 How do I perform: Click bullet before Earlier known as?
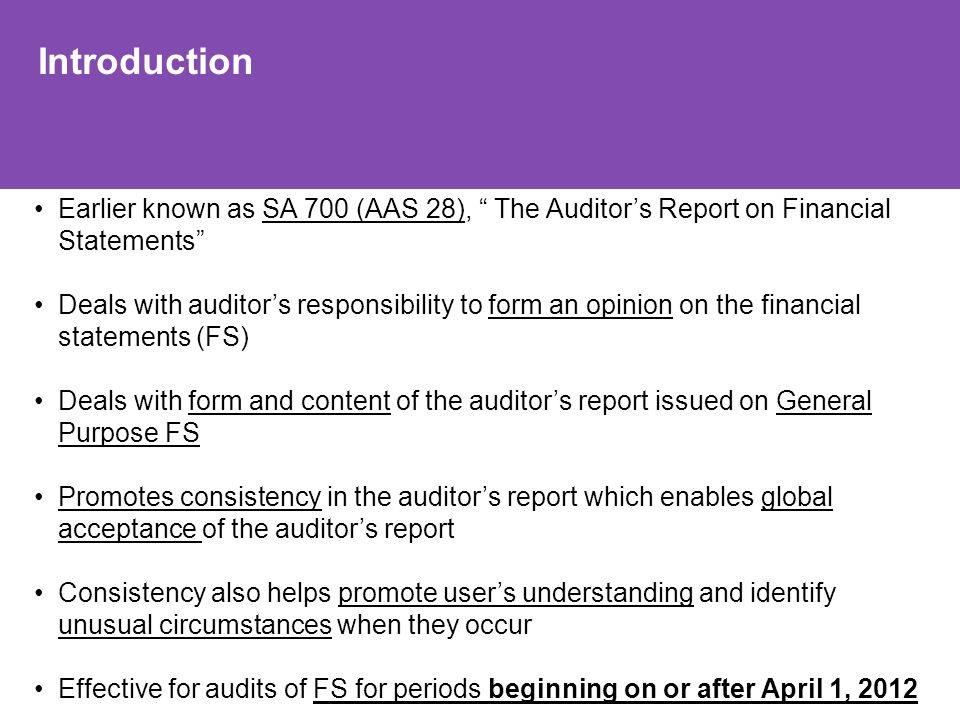point(39,209)
